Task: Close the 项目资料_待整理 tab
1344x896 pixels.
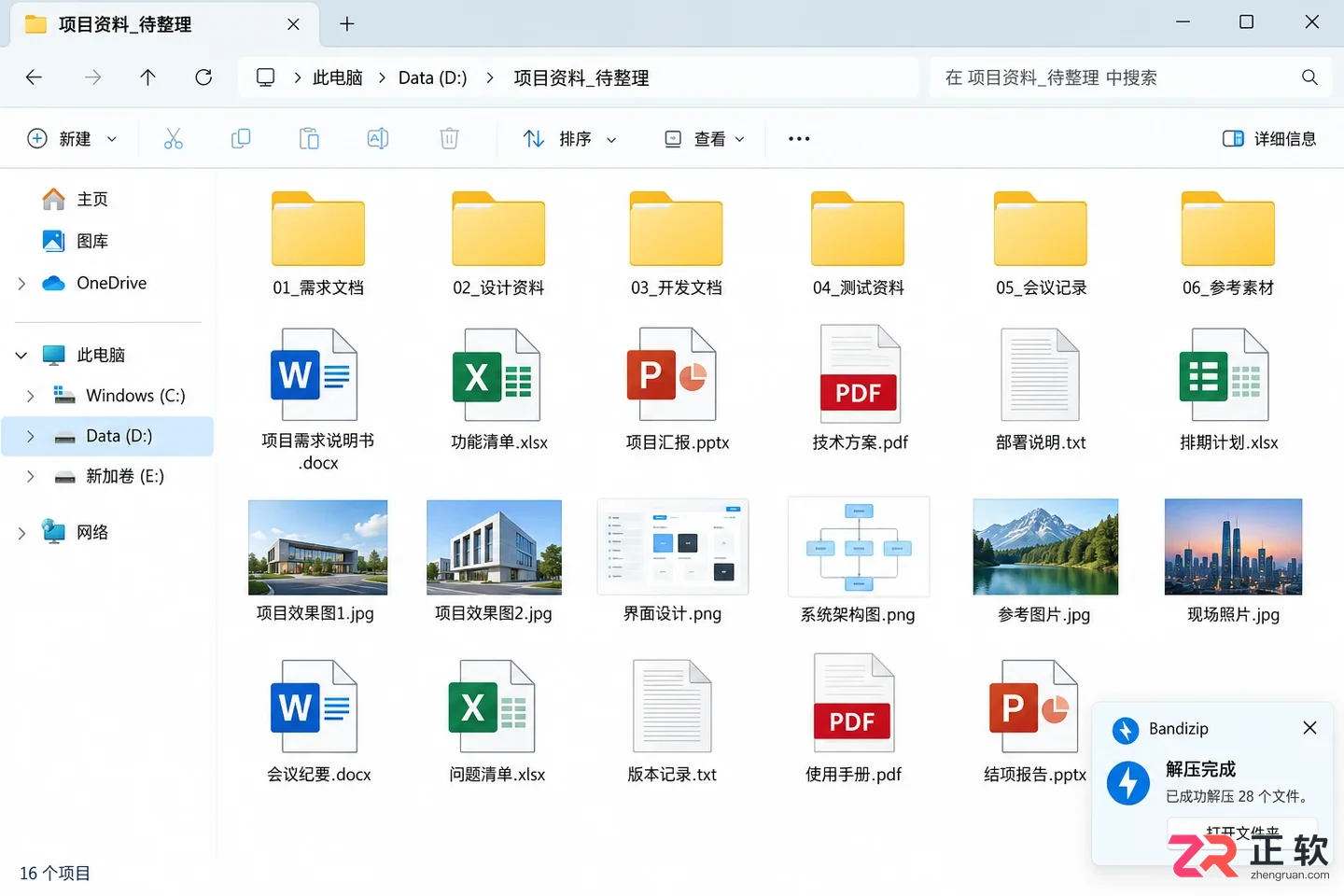Action: [x=293, y=24]
